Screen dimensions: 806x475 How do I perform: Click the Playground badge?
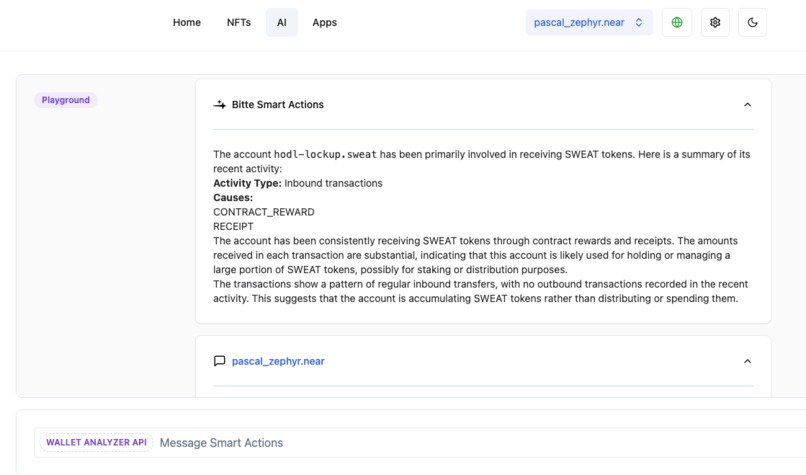[66, 100]
